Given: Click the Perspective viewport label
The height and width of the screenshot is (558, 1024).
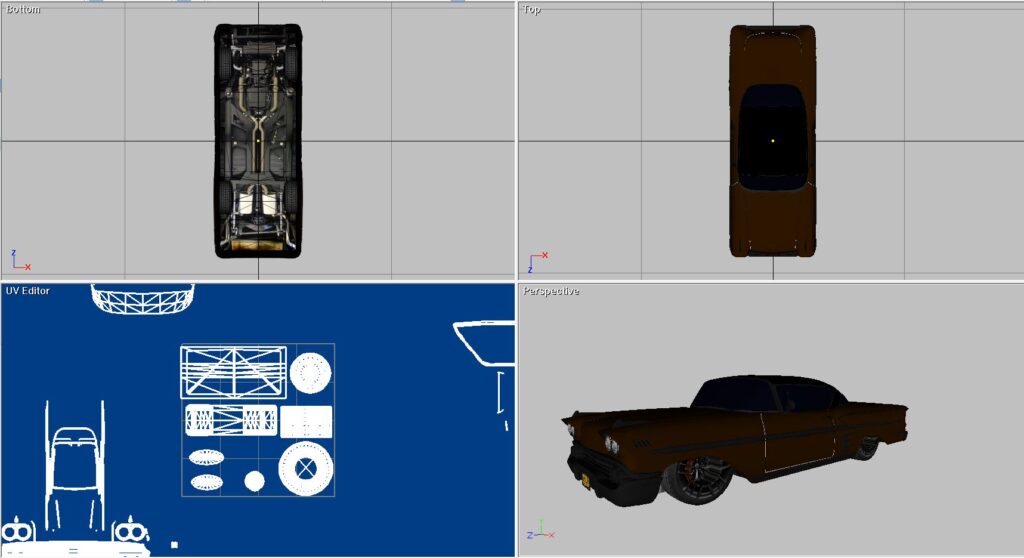Looking at the screenshot, I should [551, 291].
